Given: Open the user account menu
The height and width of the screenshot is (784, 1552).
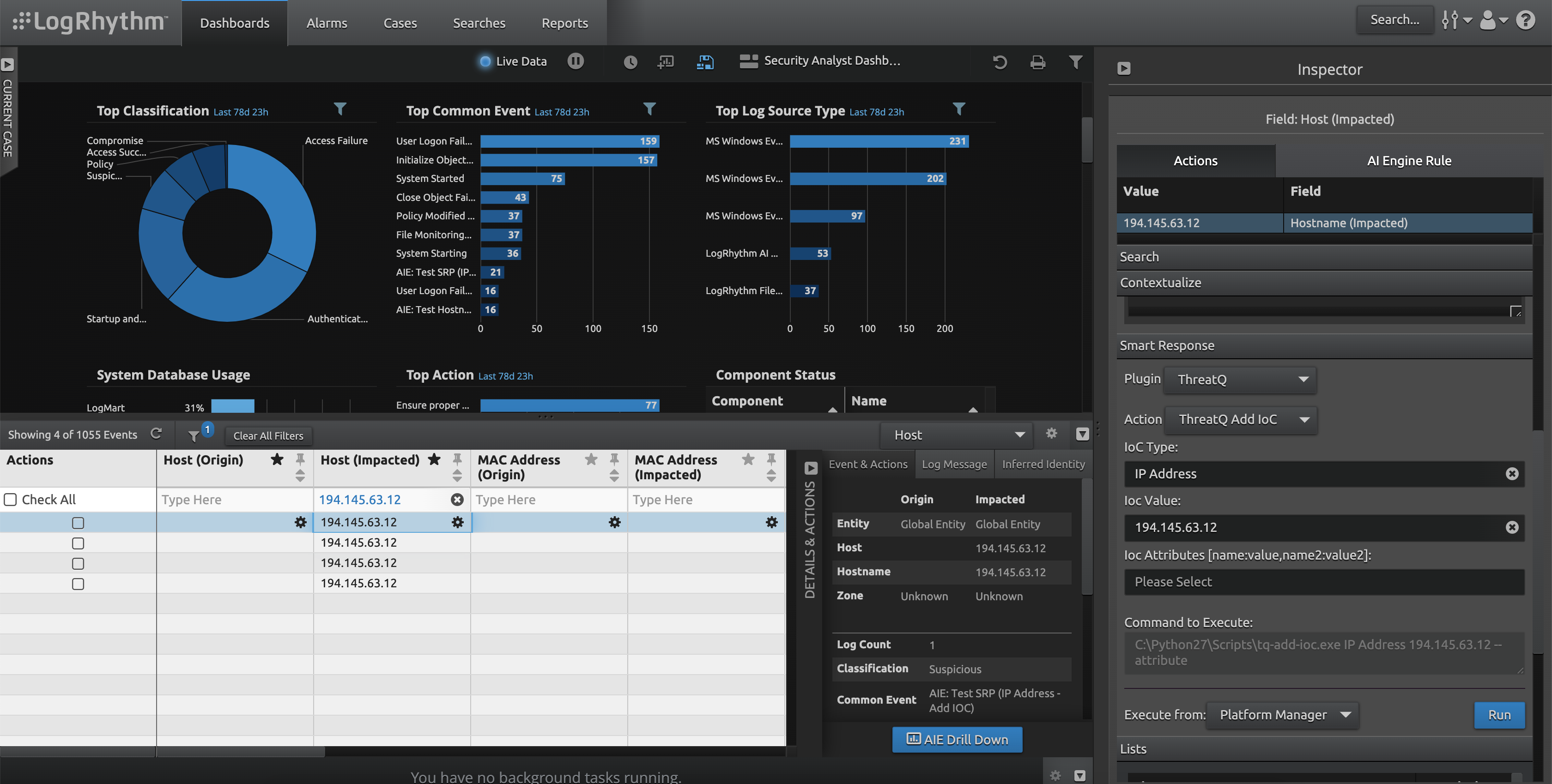Looking at the screenshot, I should click(x=1494, y=20).
